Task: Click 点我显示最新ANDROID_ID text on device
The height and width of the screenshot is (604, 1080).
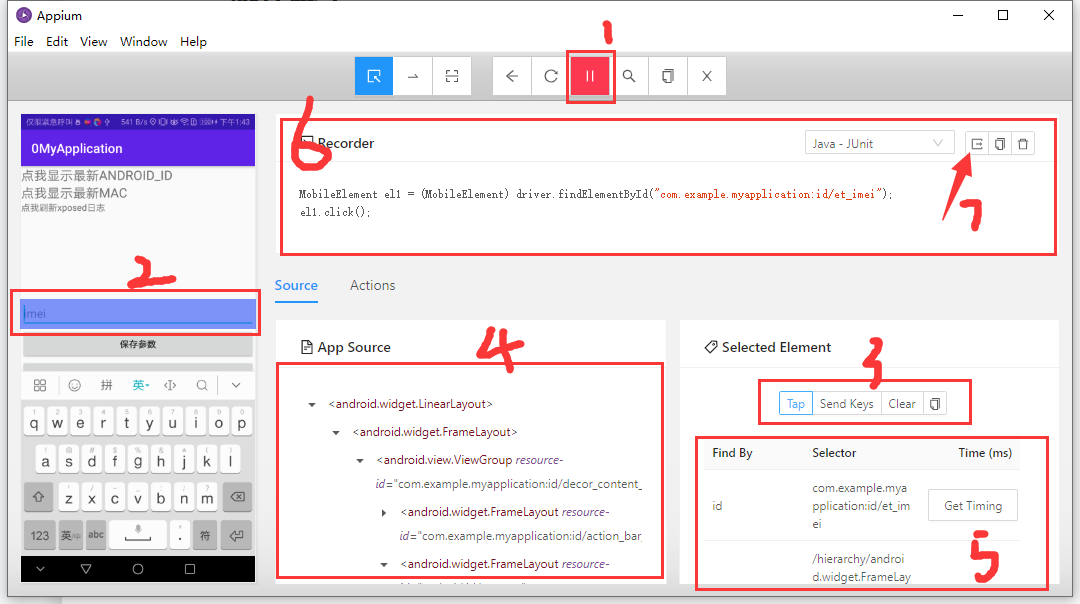Action: [97, 176]
